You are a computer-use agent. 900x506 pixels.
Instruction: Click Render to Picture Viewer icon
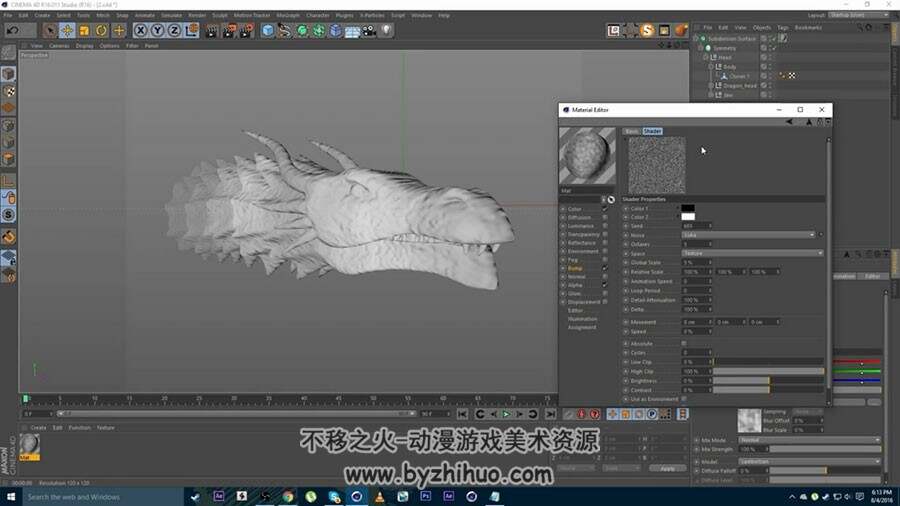point(229,31)
